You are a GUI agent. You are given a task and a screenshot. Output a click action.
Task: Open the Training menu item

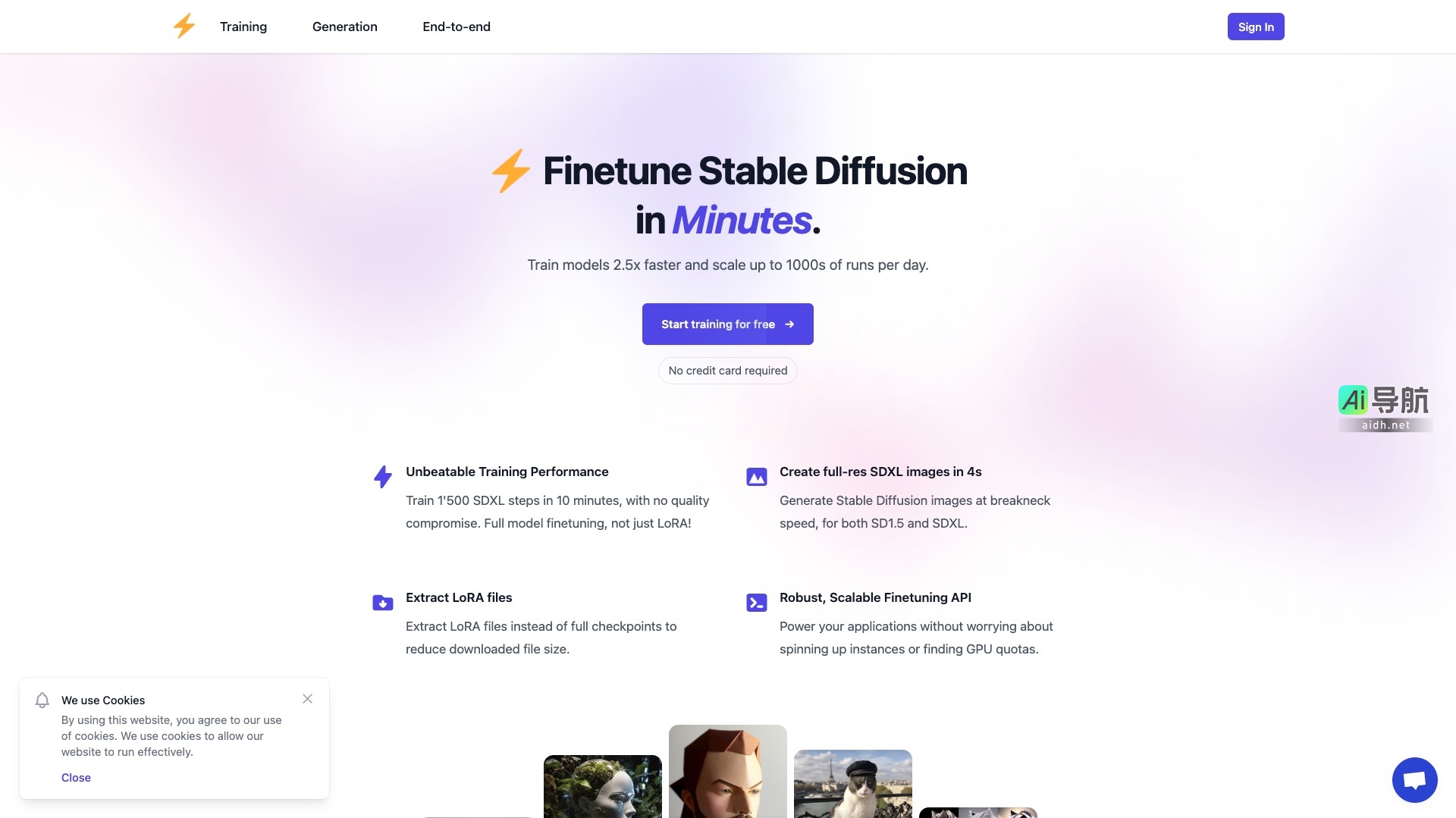243,27
